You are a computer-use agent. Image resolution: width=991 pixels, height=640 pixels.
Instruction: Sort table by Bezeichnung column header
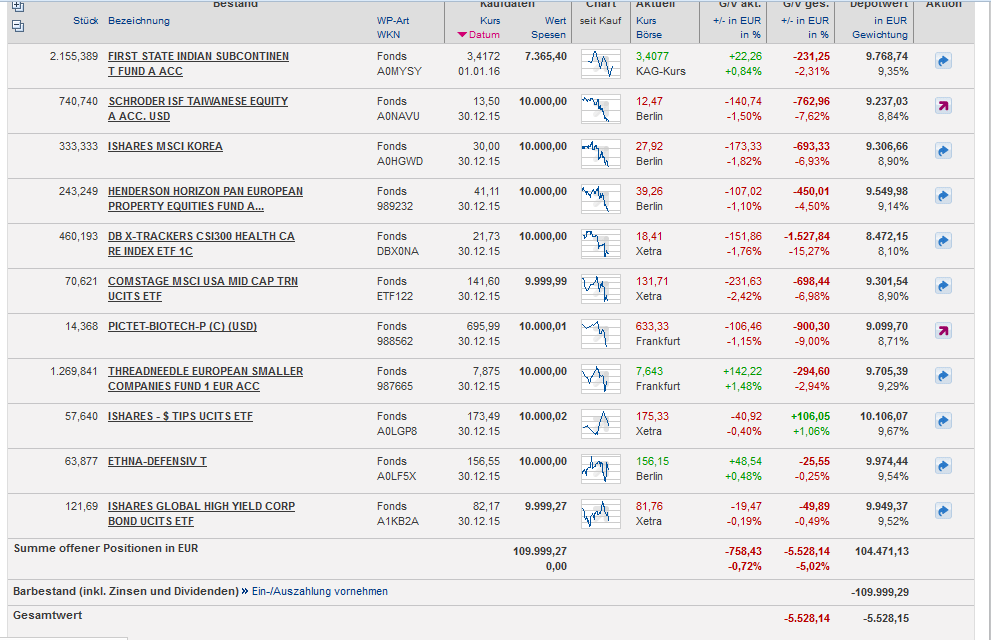(139, 20)
